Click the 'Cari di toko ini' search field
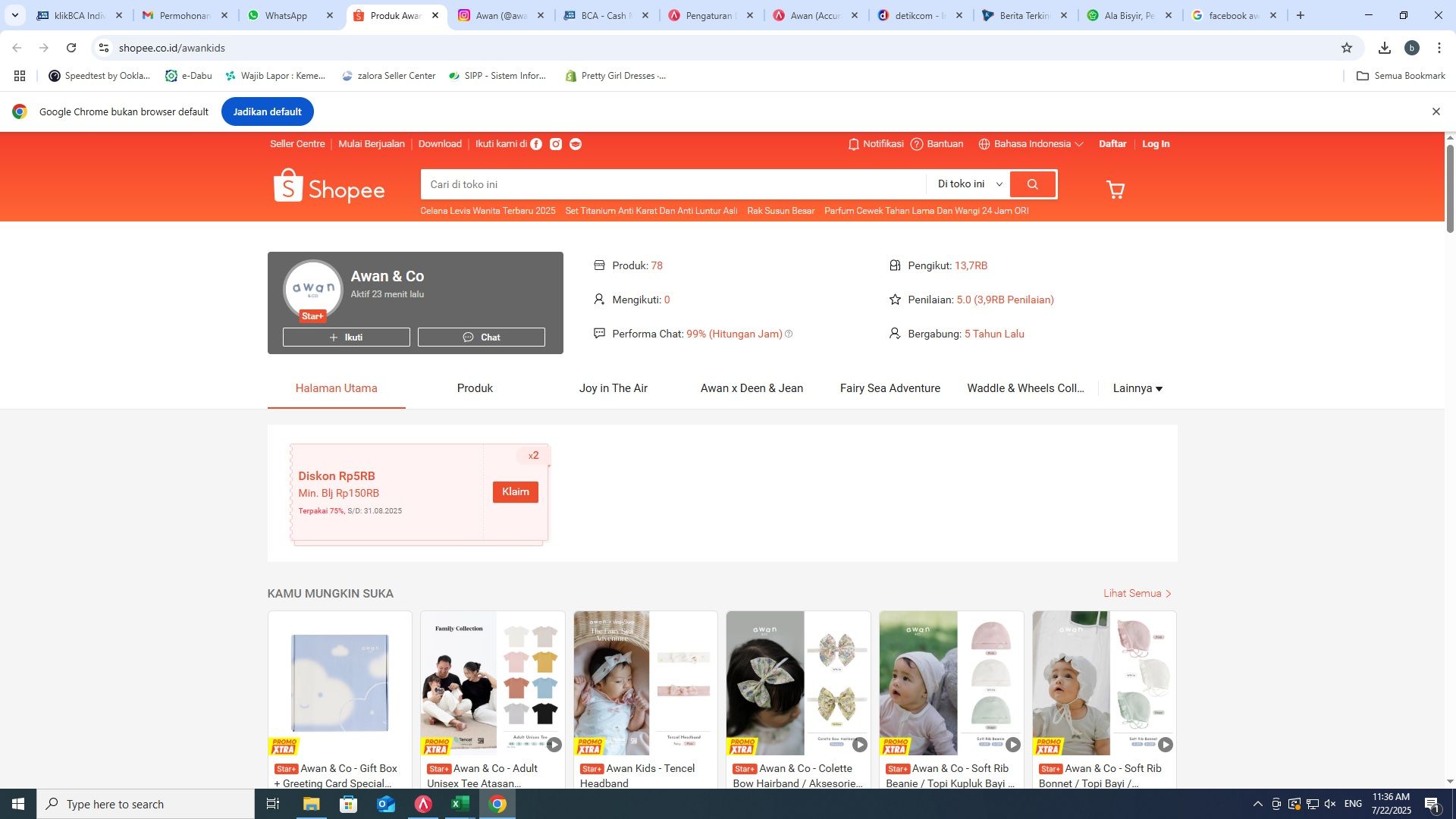Viewport: 1456px width, 819px height. (x=673, y=184)
